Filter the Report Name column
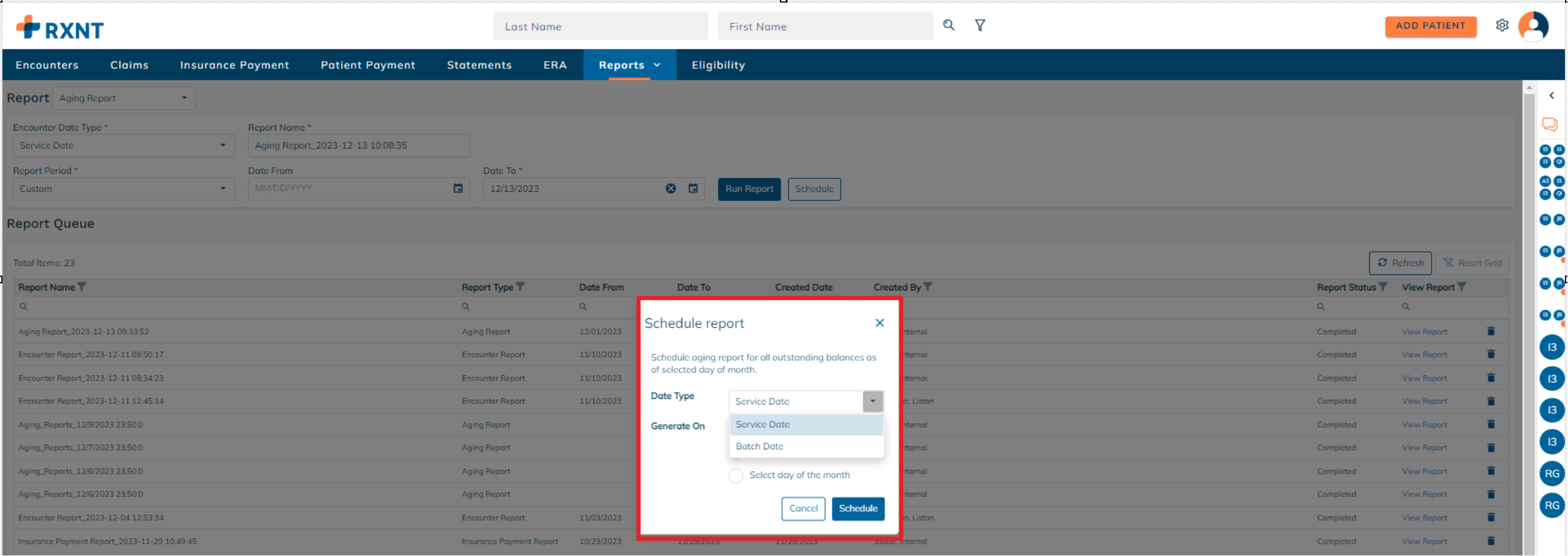This screenshot has width=1568, height=556. pyautogui.click(x=82, y=287)
